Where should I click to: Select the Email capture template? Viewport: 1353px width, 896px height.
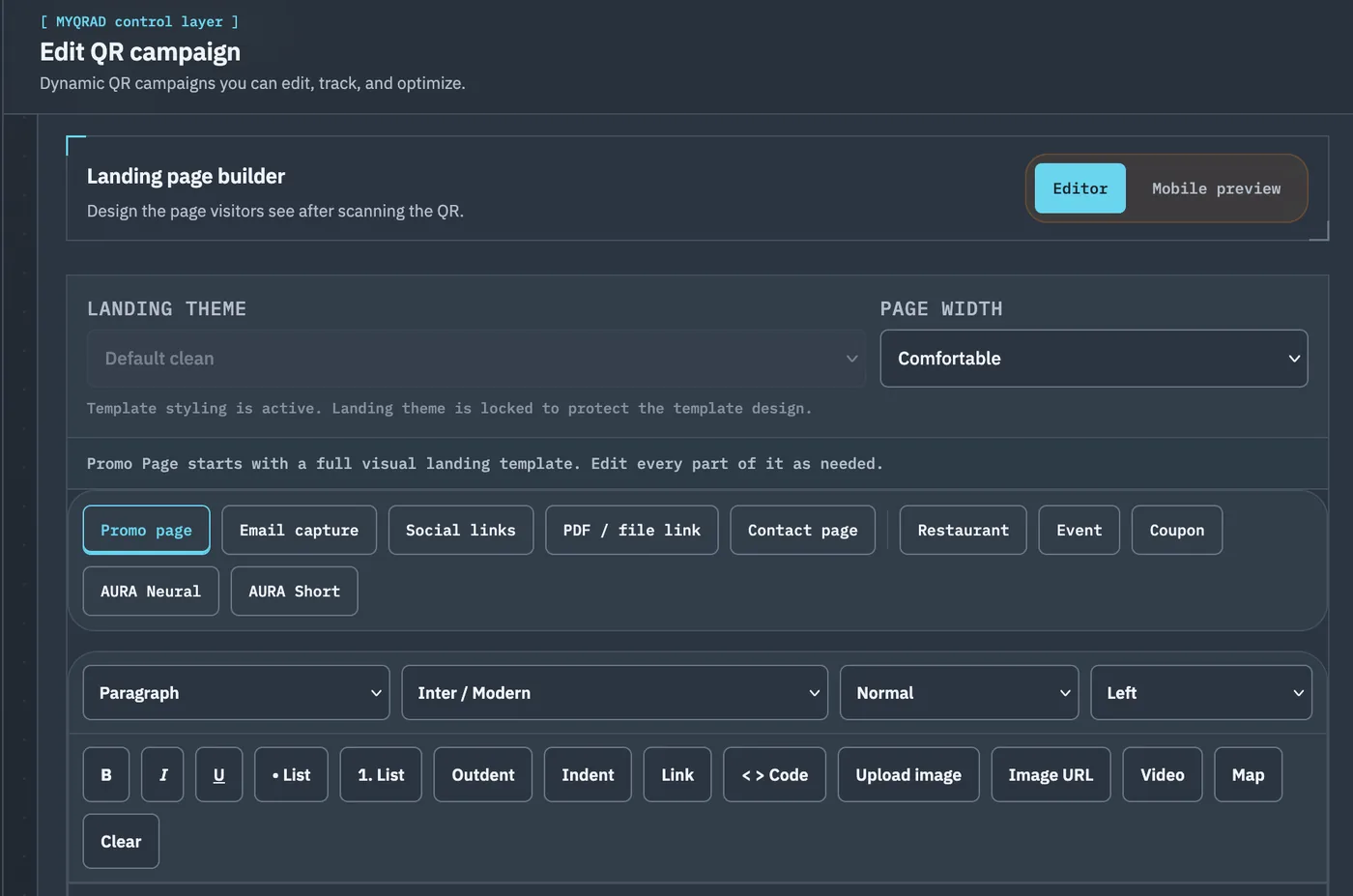[299, 530]
